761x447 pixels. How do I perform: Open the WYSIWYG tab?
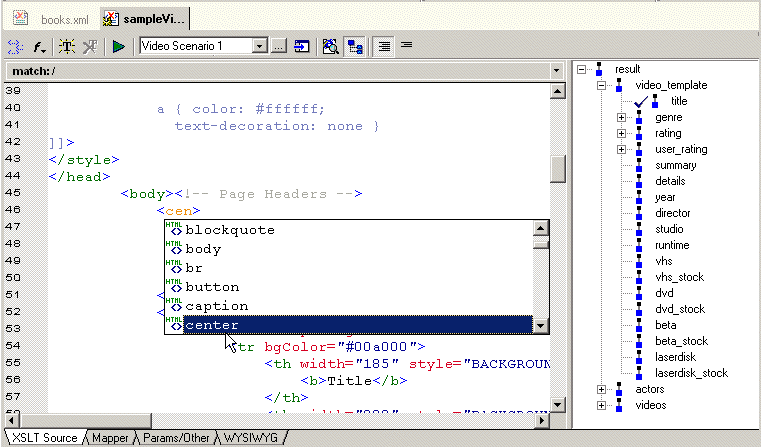(253, 438)
